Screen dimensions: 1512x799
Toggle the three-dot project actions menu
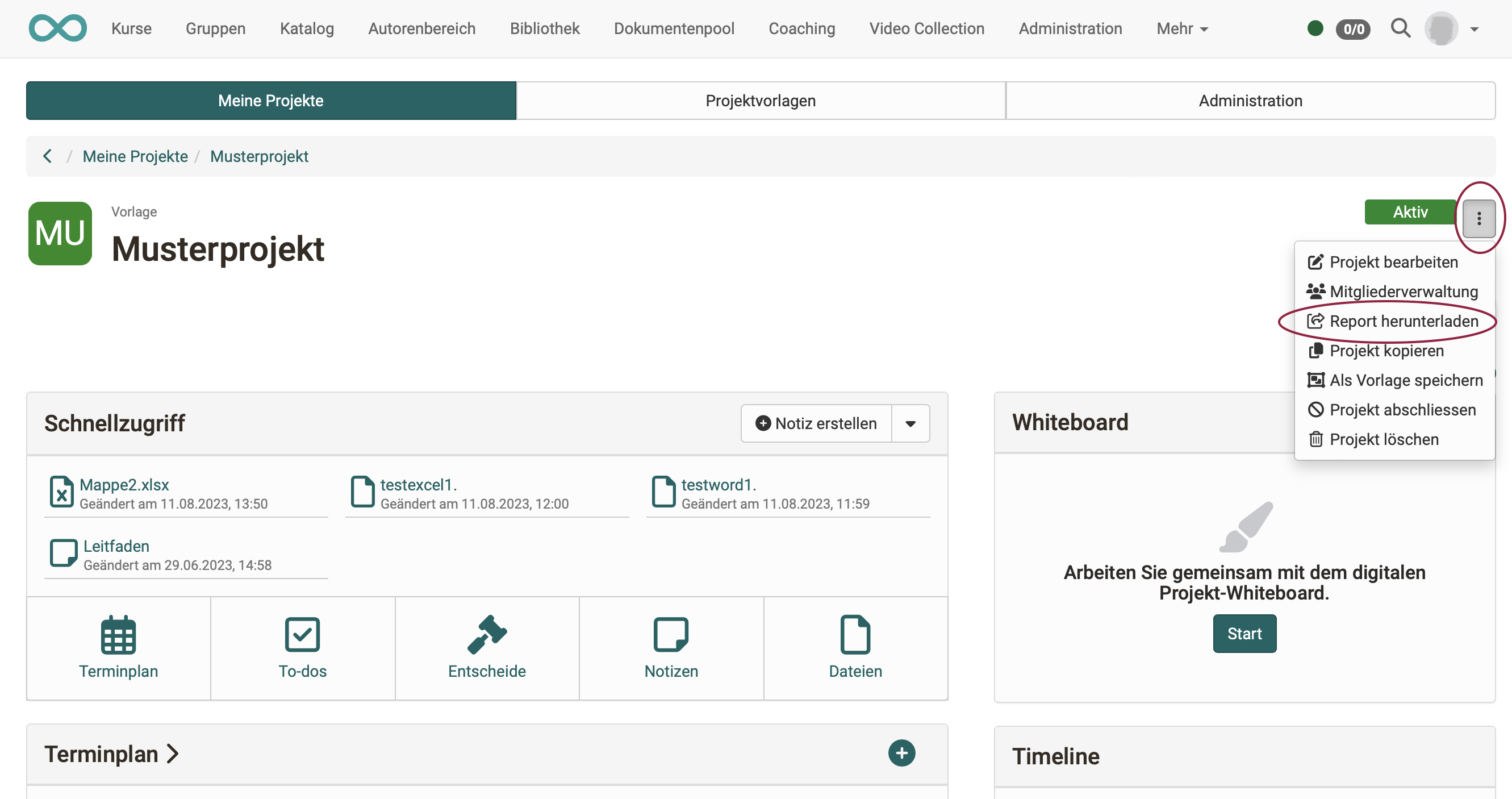1478,218
